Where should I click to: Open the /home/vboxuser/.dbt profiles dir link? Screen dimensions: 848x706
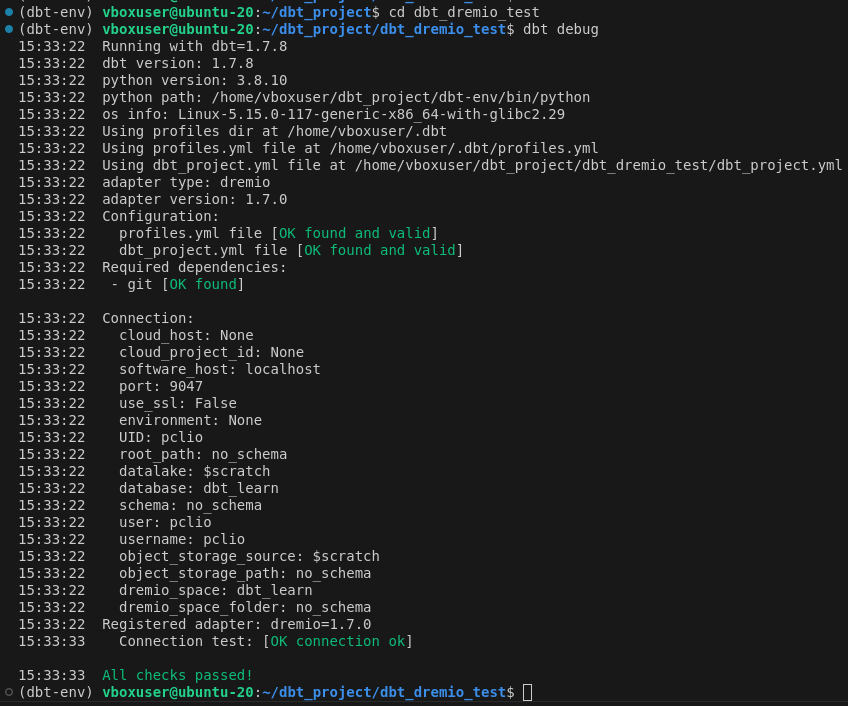click(367, 131)
